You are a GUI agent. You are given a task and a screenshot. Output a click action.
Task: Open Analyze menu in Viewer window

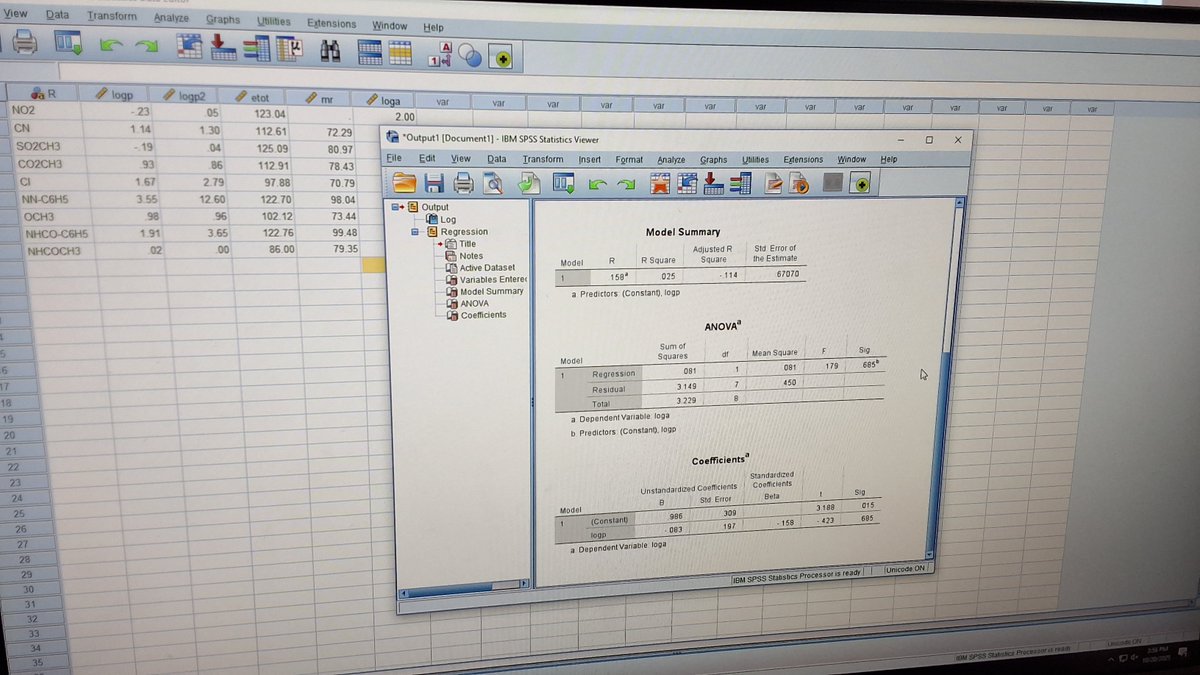pos(671,159)
